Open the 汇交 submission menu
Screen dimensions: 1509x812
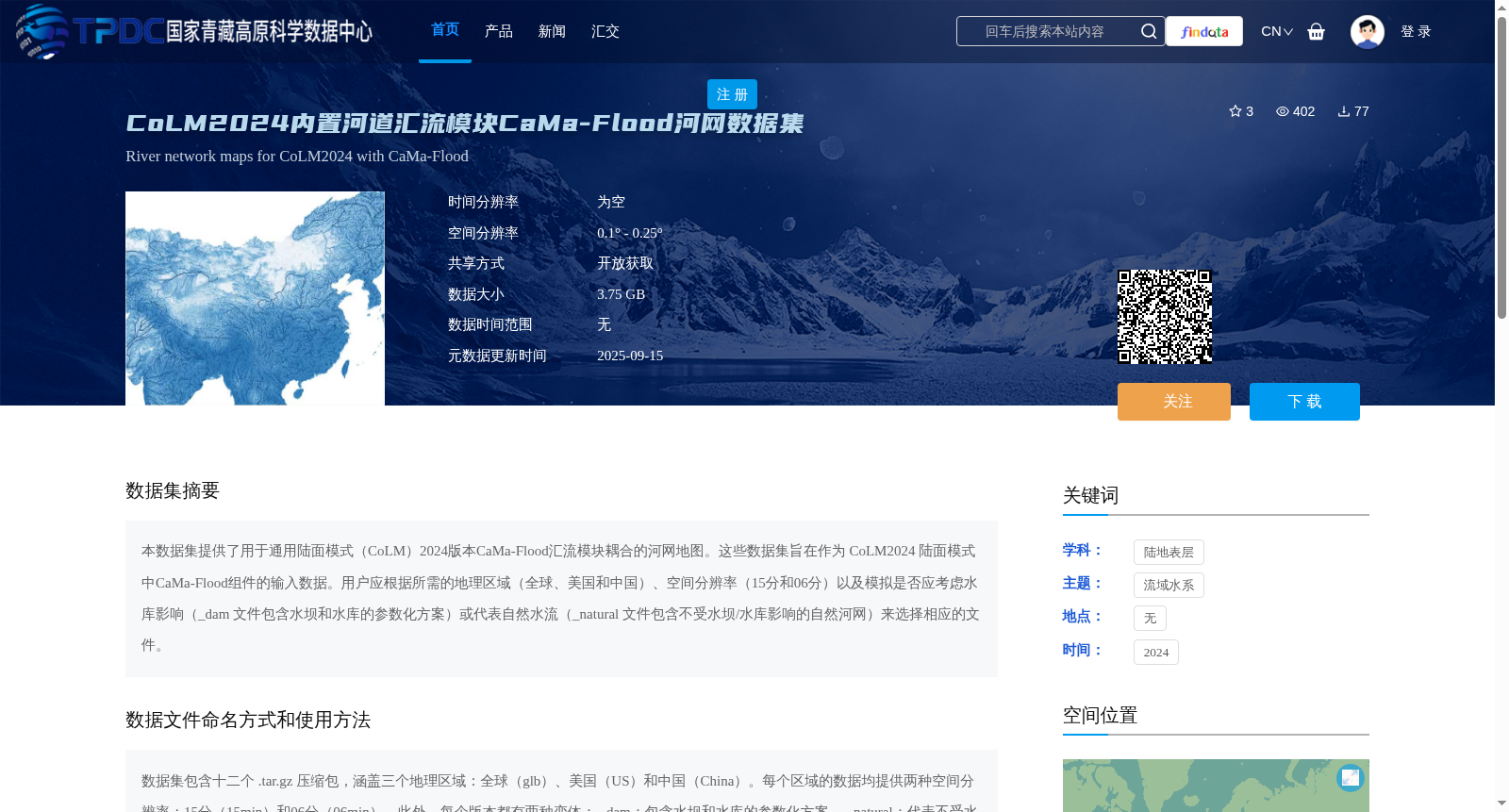click(x=605, y=31)
